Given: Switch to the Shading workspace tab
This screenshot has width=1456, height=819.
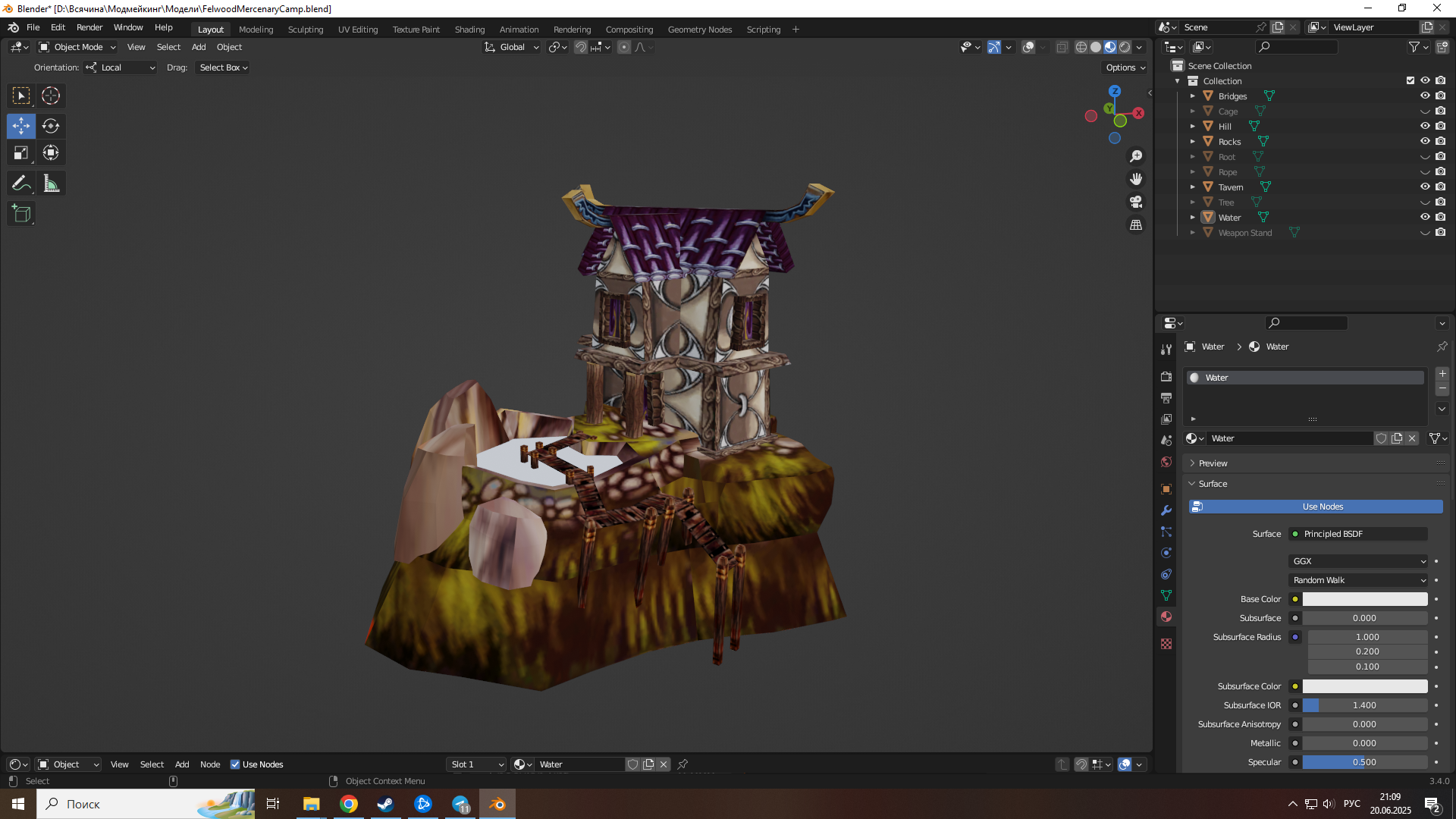Looking at the screenshot, I should coord(469,30).
